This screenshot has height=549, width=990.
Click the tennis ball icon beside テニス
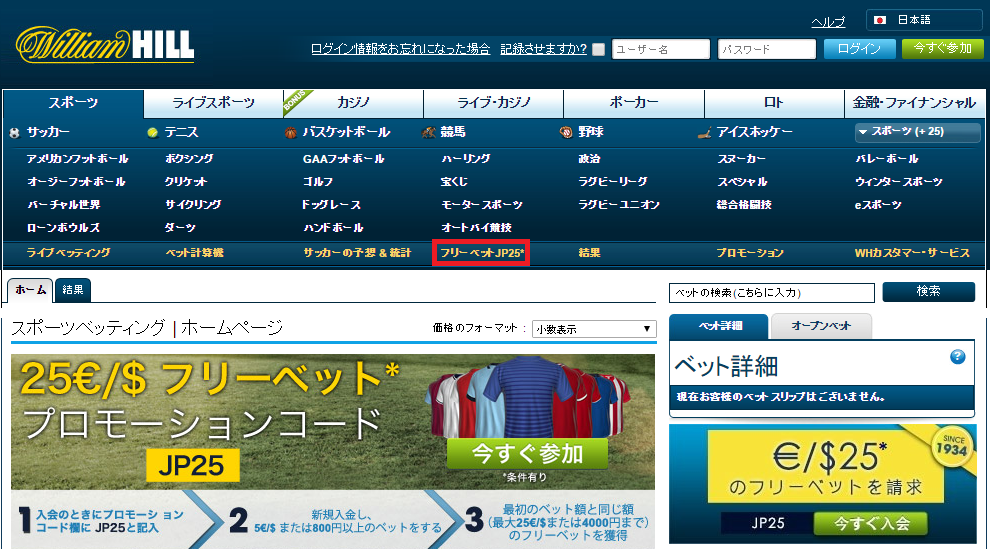[152, 133]
